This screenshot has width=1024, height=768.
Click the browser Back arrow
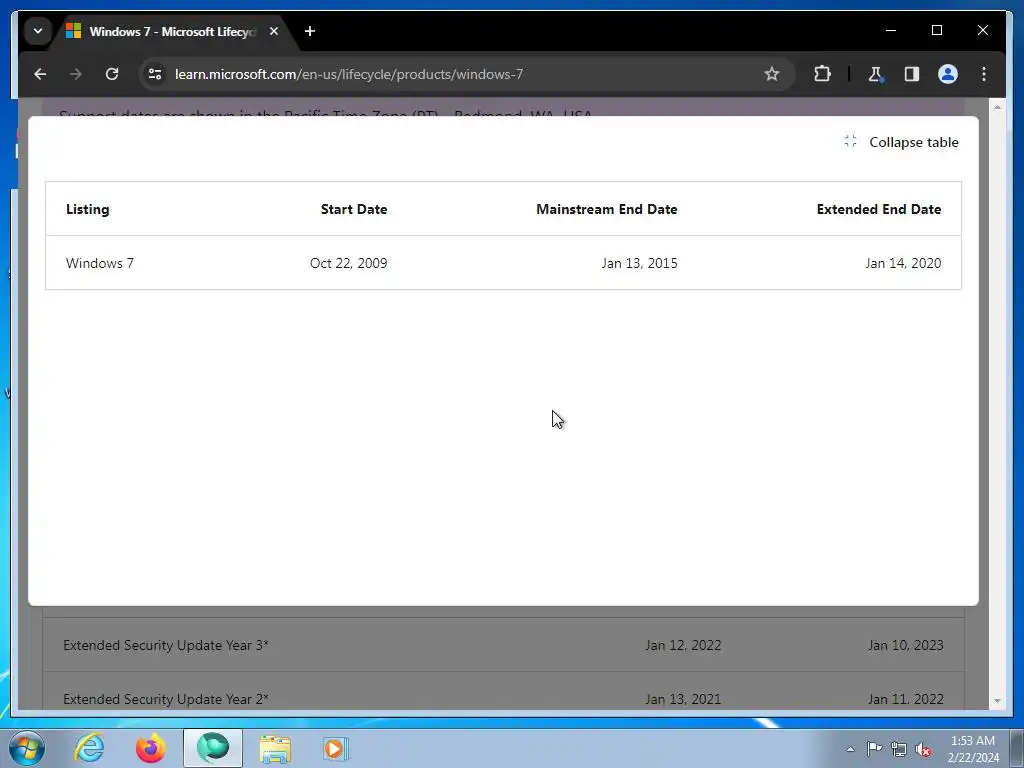[x=40, y=74]
